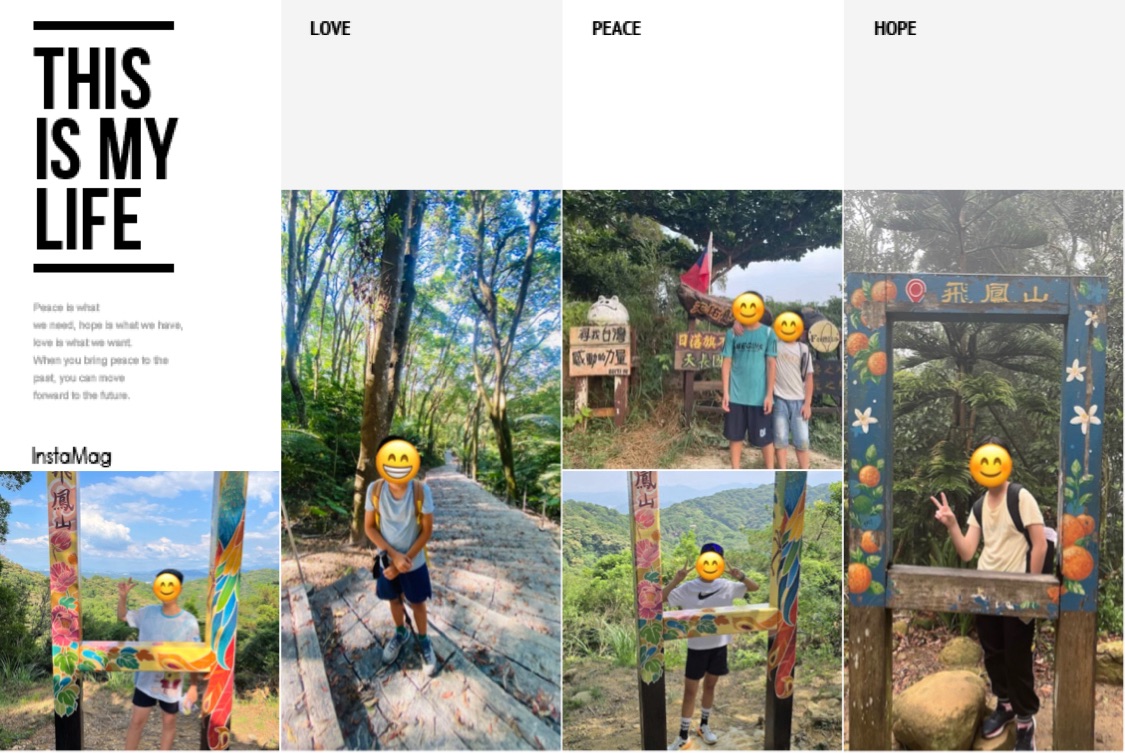Click the THIS IS MY LIFE title
This screenshot has width=1125, height=753.
[105, 148]
